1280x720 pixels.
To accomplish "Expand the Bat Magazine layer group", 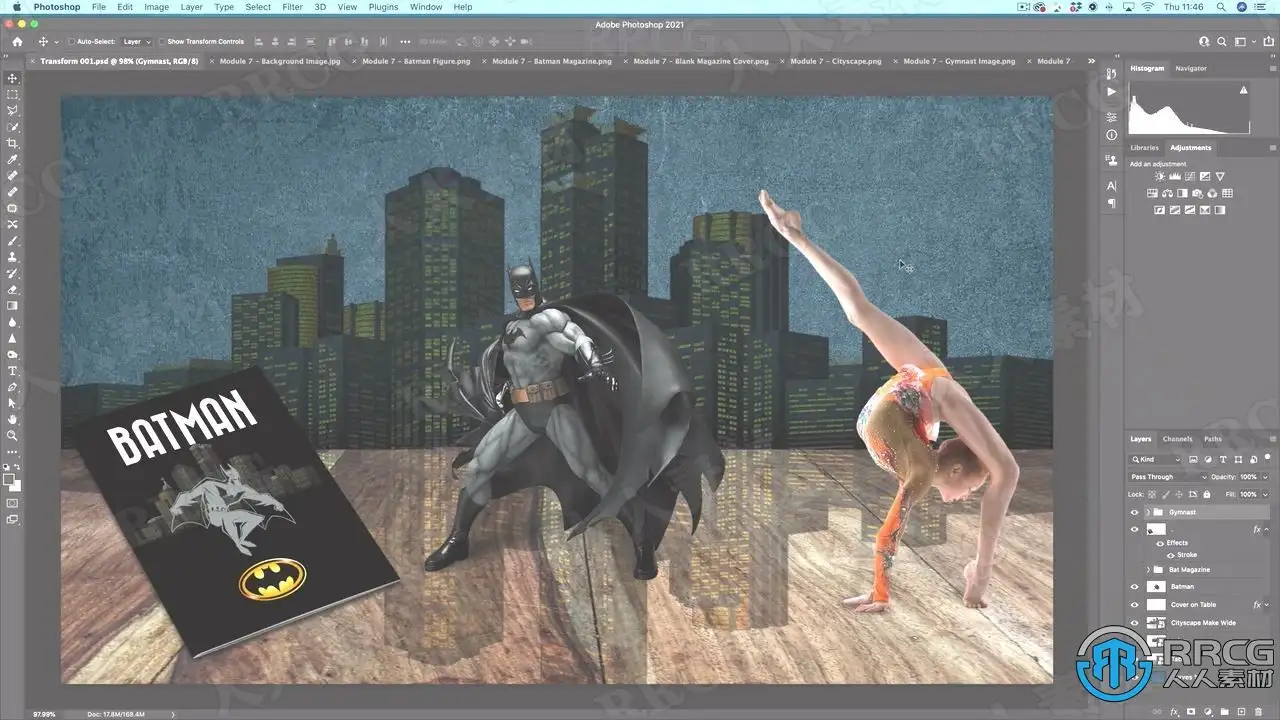I will [1147, 570].
